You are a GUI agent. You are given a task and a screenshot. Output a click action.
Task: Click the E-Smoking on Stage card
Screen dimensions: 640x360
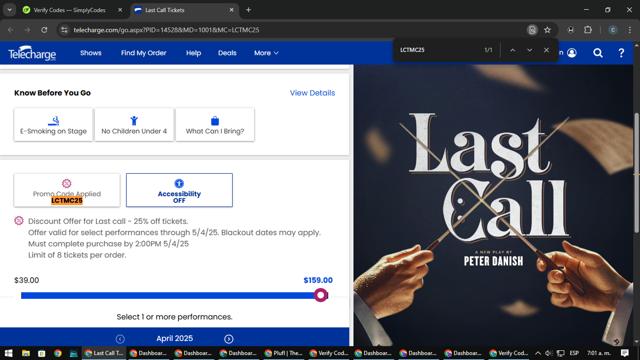pyautogui.click(x=53, y=125)
